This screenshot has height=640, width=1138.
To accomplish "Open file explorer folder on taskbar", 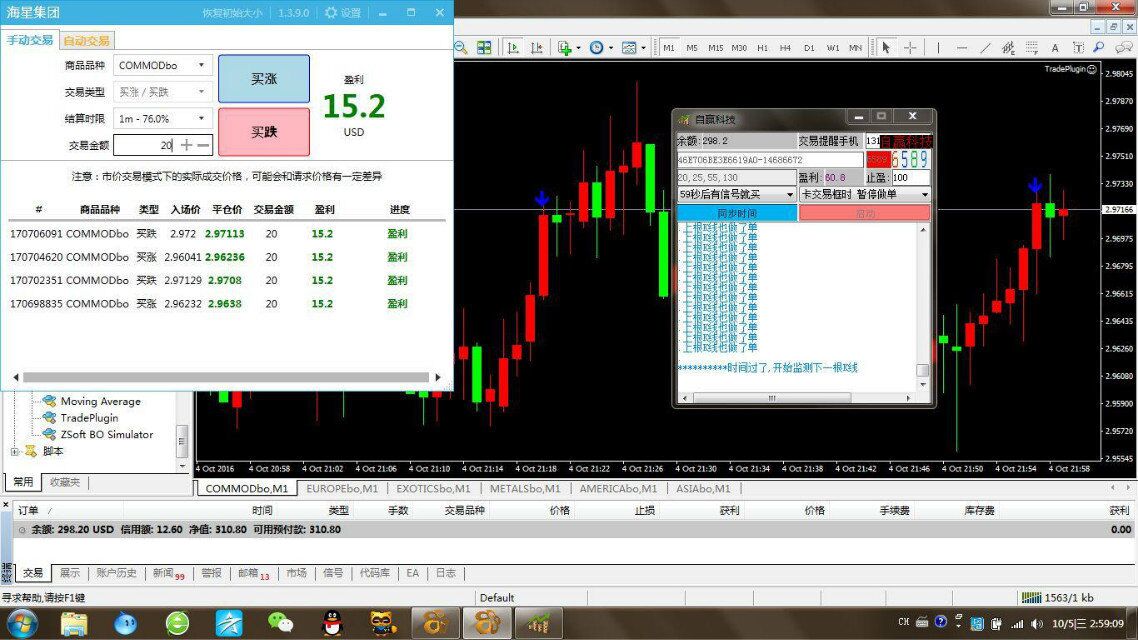I will click(74, 623).
